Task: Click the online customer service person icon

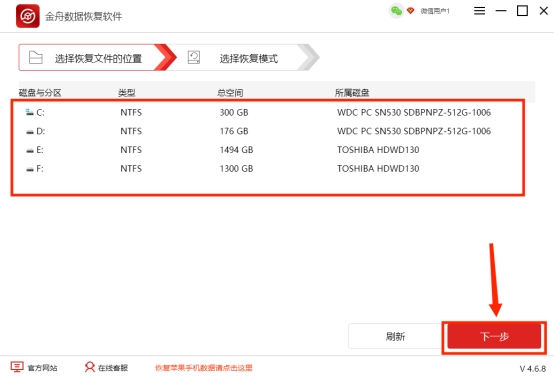Action: point(90,367)
